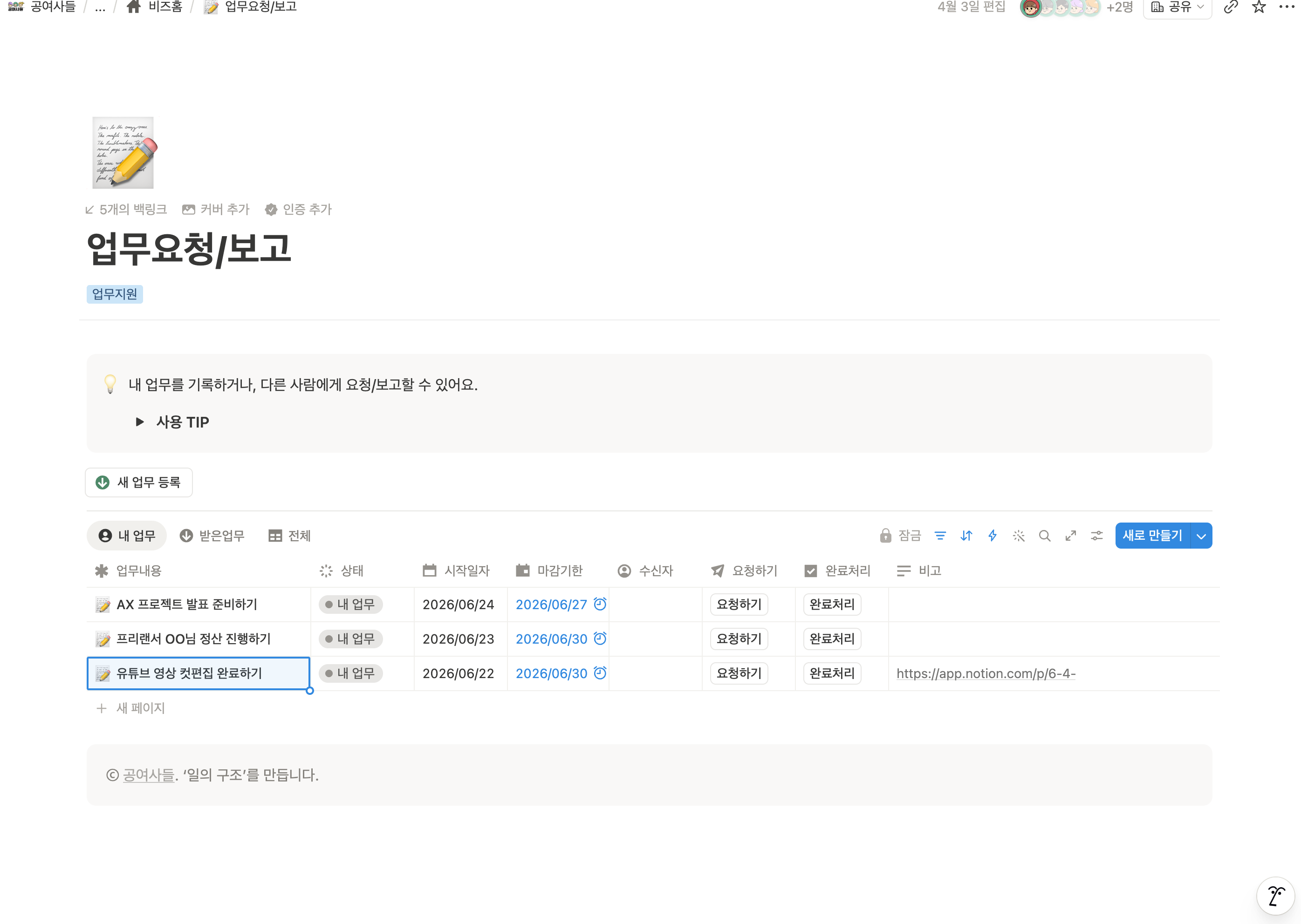This screenshot has height=924, width=1301.
Task: Open the 새로 만들기 dropdown arrow
Action: point(1201,536)
